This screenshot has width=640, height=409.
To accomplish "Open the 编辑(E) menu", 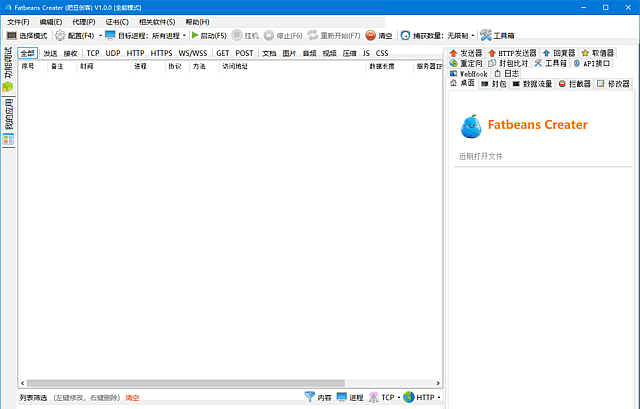I will click(51, 22).
